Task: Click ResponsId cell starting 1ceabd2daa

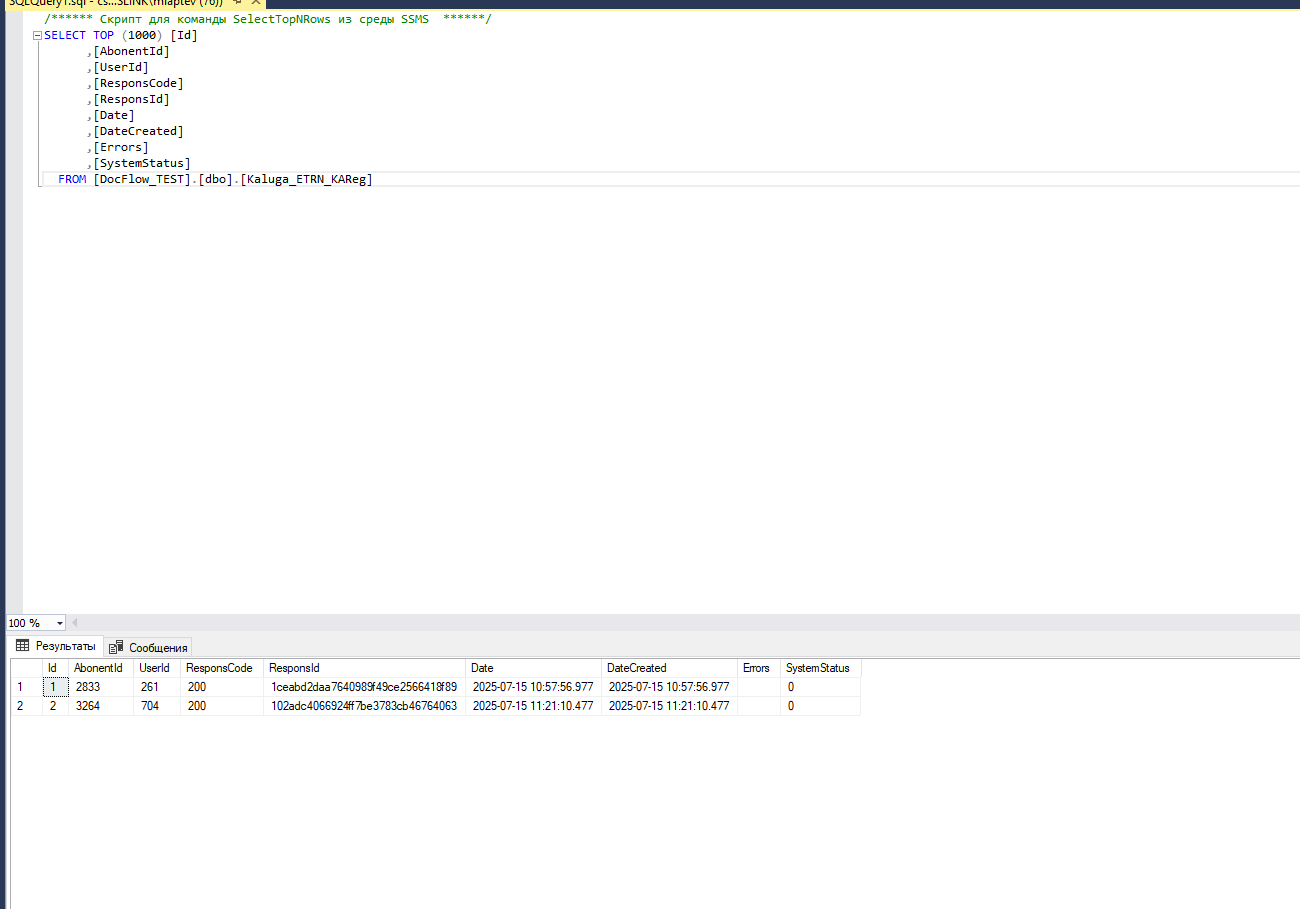Action: point(365,687)
